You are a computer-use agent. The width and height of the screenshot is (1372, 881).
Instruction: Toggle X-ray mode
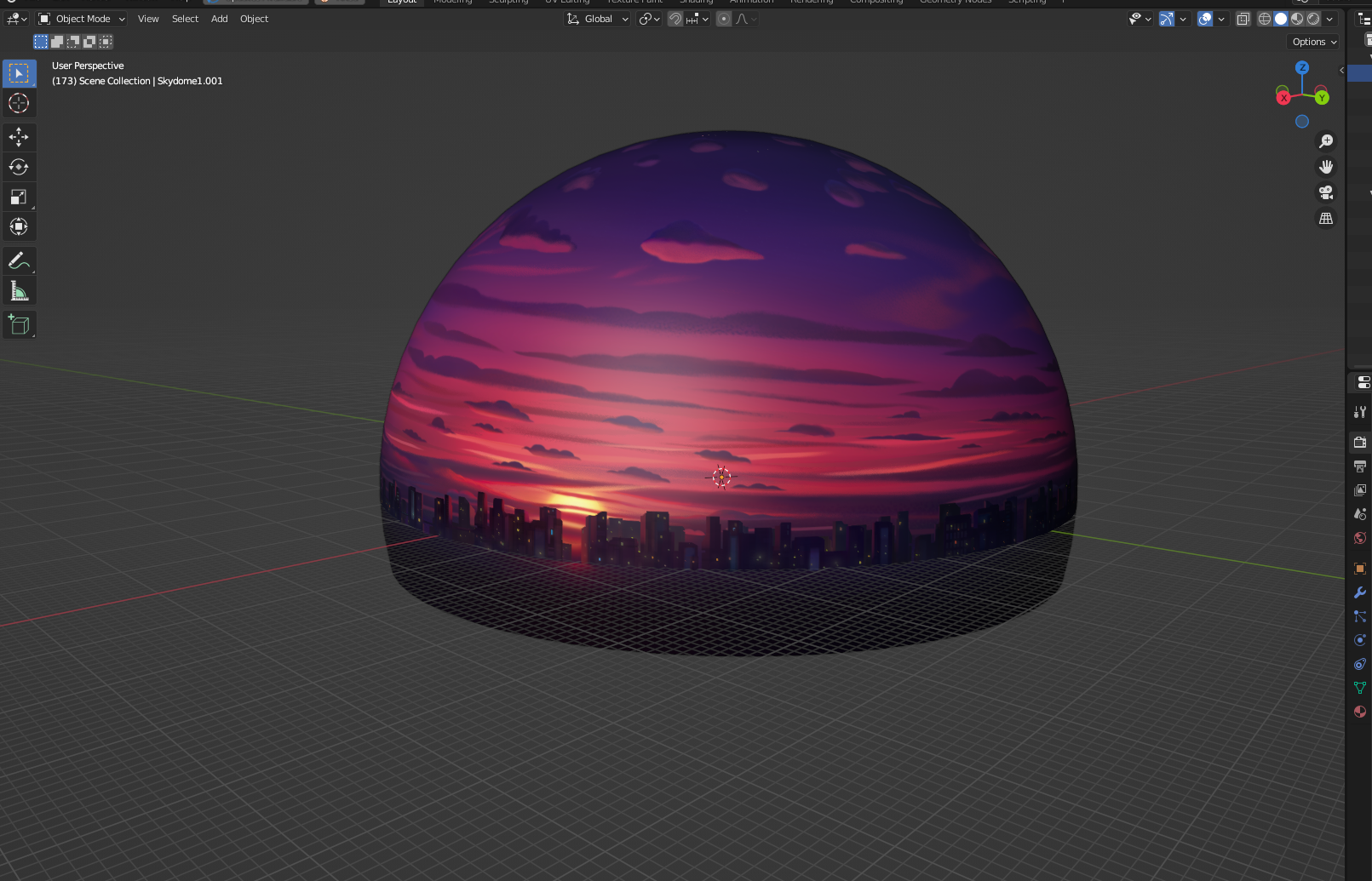click(x=1243, y=19)
